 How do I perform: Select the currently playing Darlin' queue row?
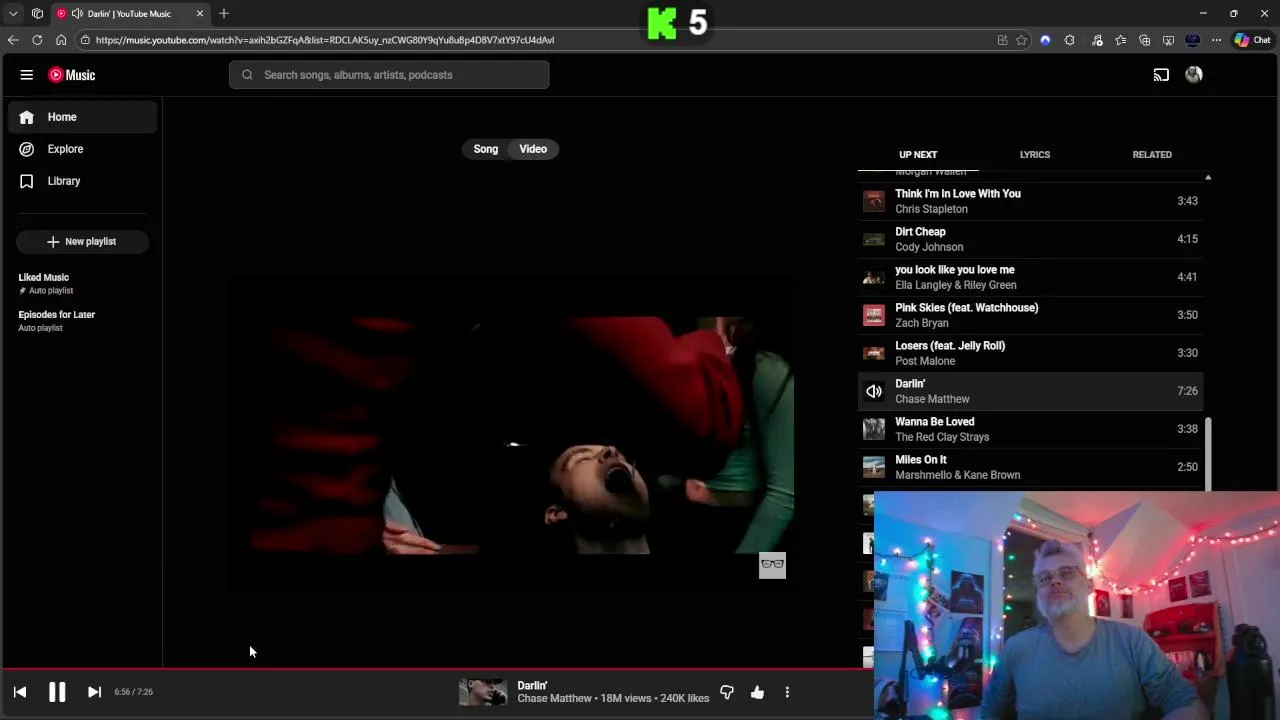pyautogui.click(x=1030, y=391)
